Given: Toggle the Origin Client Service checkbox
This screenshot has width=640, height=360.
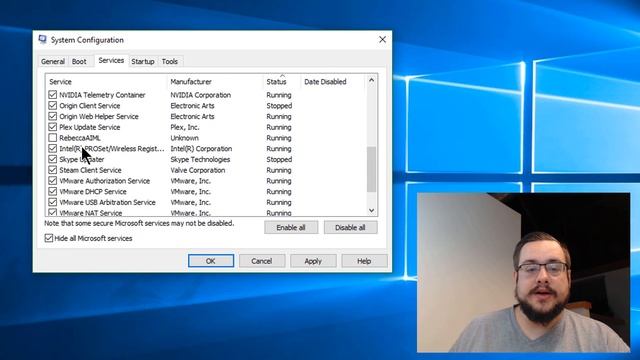Looking at the screenshot, I should tap(52, 105).
